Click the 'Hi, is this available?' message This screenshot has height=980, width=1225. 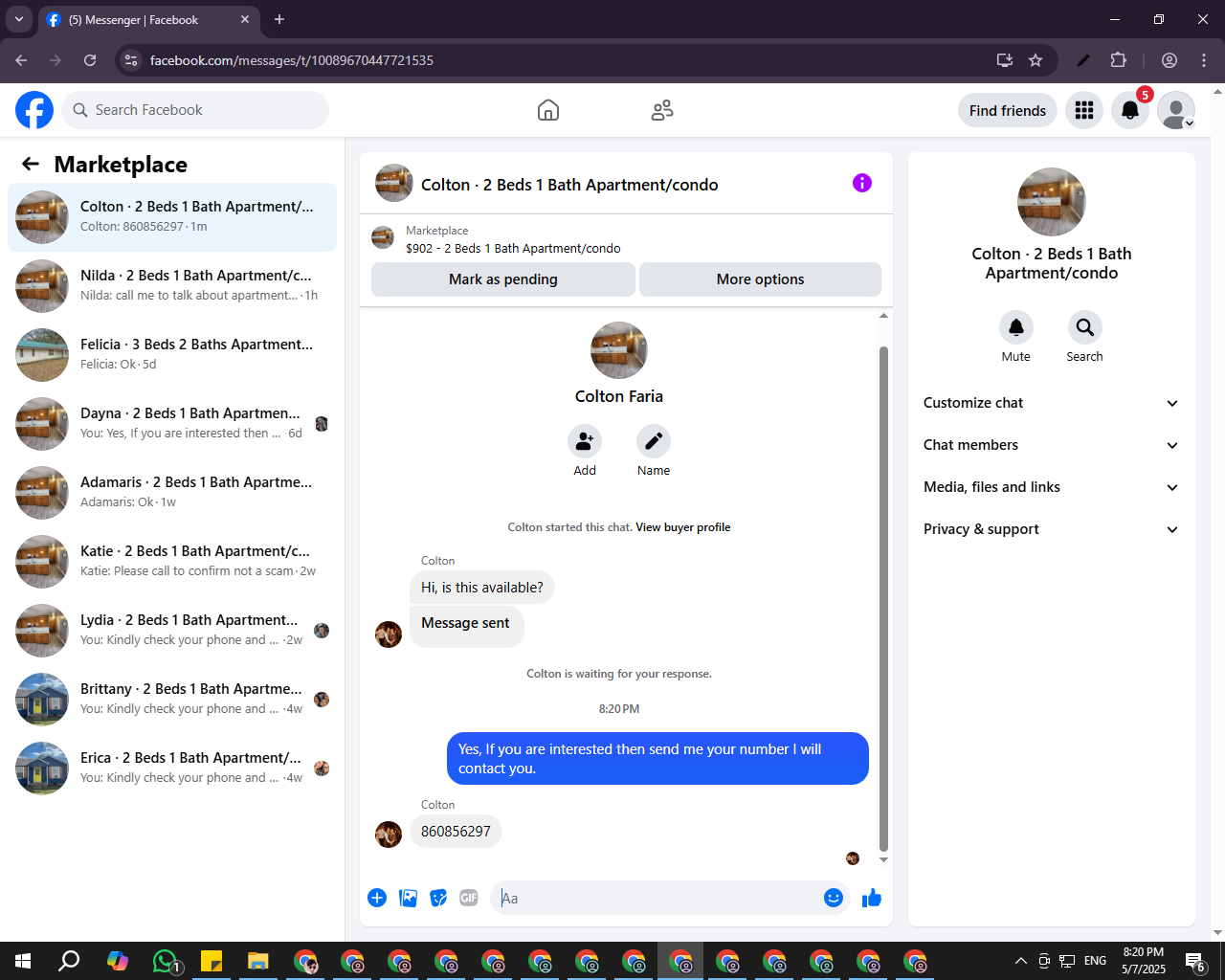(x=482, y=588)
